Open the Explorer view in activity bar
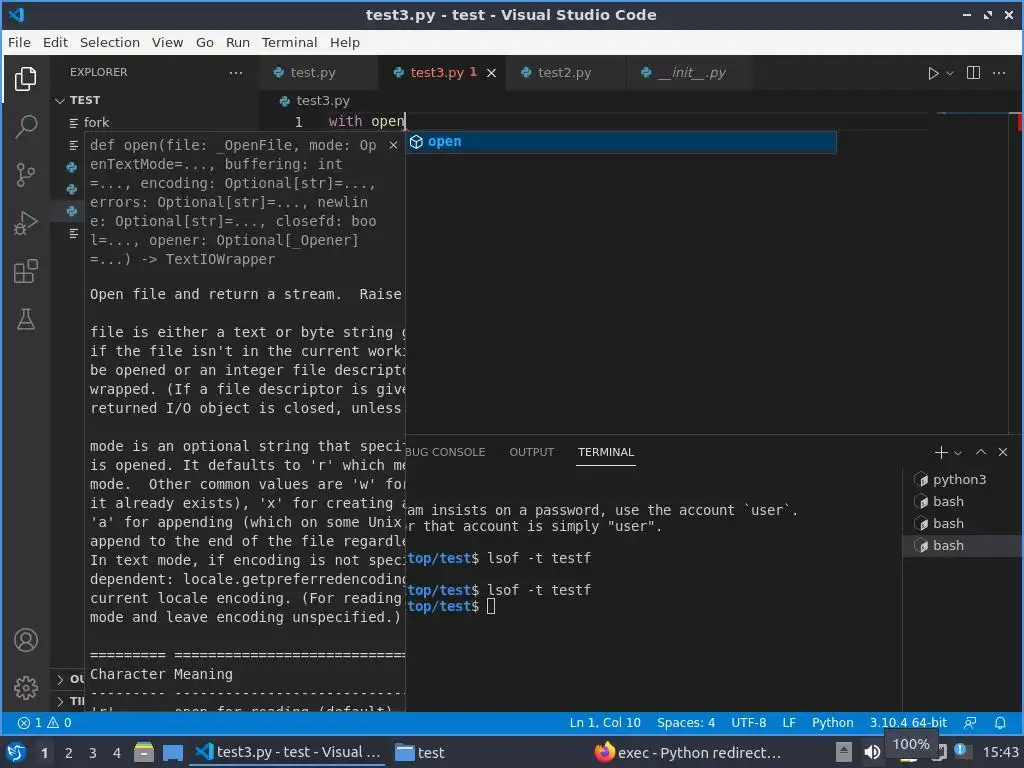Viewport: 1024px width, 768px height. pos(25,79)
